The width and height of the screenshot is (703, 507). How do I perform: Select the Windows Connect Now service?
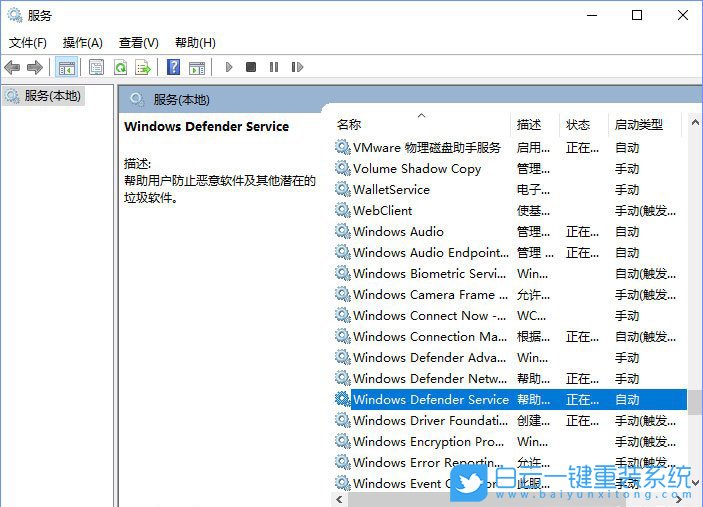[510, 316]
